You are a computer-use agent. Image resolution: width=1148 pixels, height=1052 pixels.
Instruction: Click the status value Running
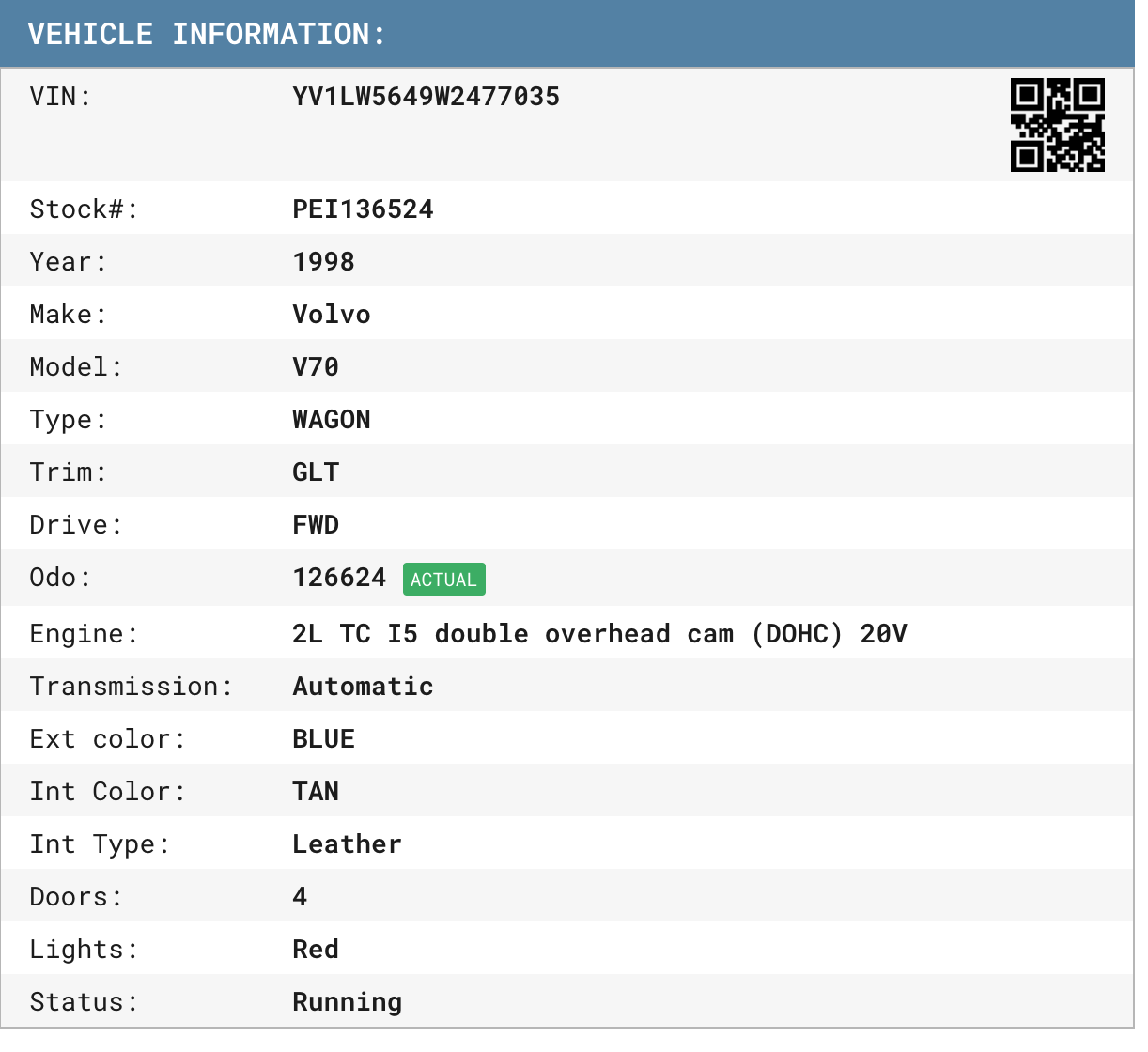[347, 1002]
